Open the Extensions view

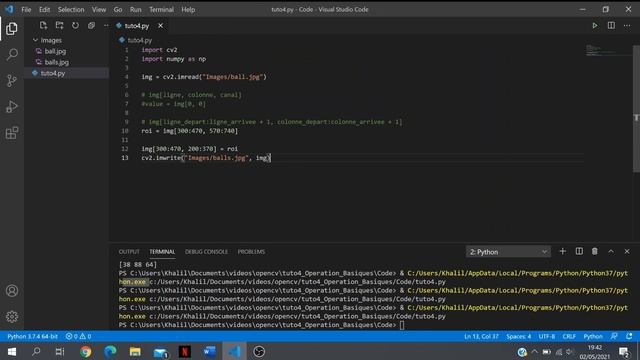point(12,133)
